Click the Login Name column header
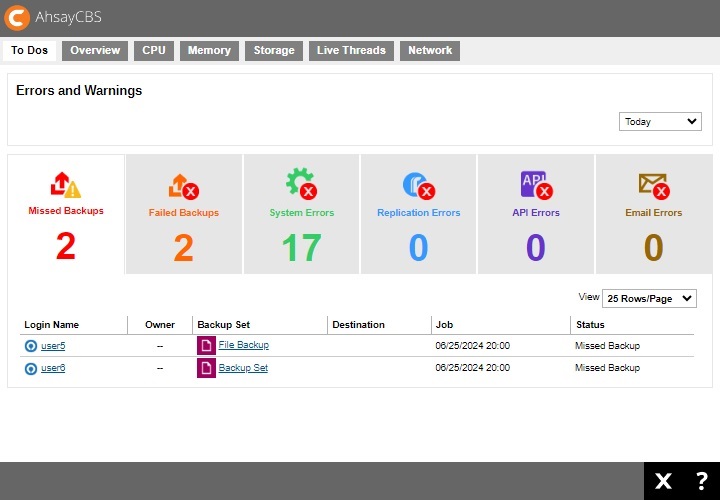The image size is (720, 500). tap(52, 325)
